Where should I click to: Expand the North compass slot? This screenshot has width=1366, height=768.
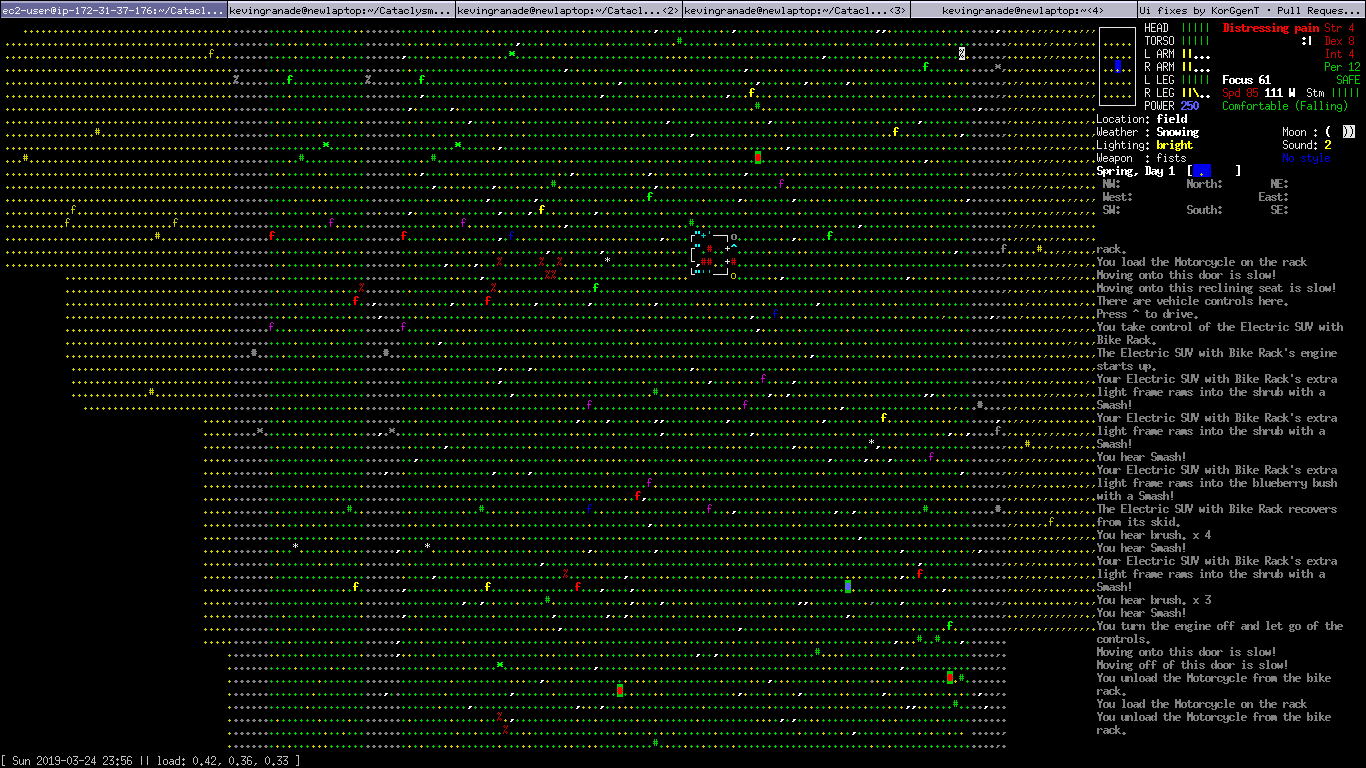pos(1205,184)
